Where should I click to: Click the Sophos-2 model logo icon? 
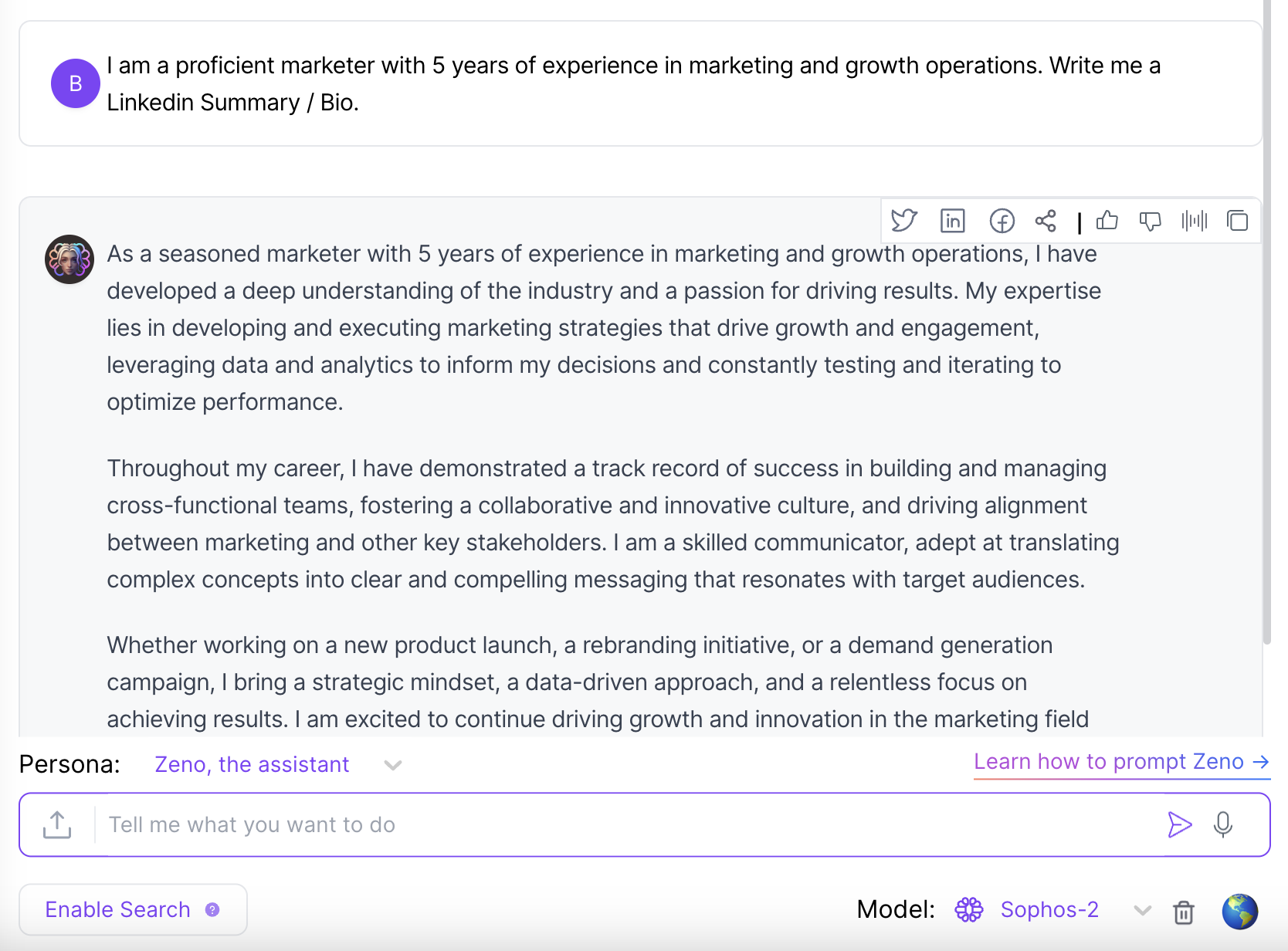(x=970, y=909)
